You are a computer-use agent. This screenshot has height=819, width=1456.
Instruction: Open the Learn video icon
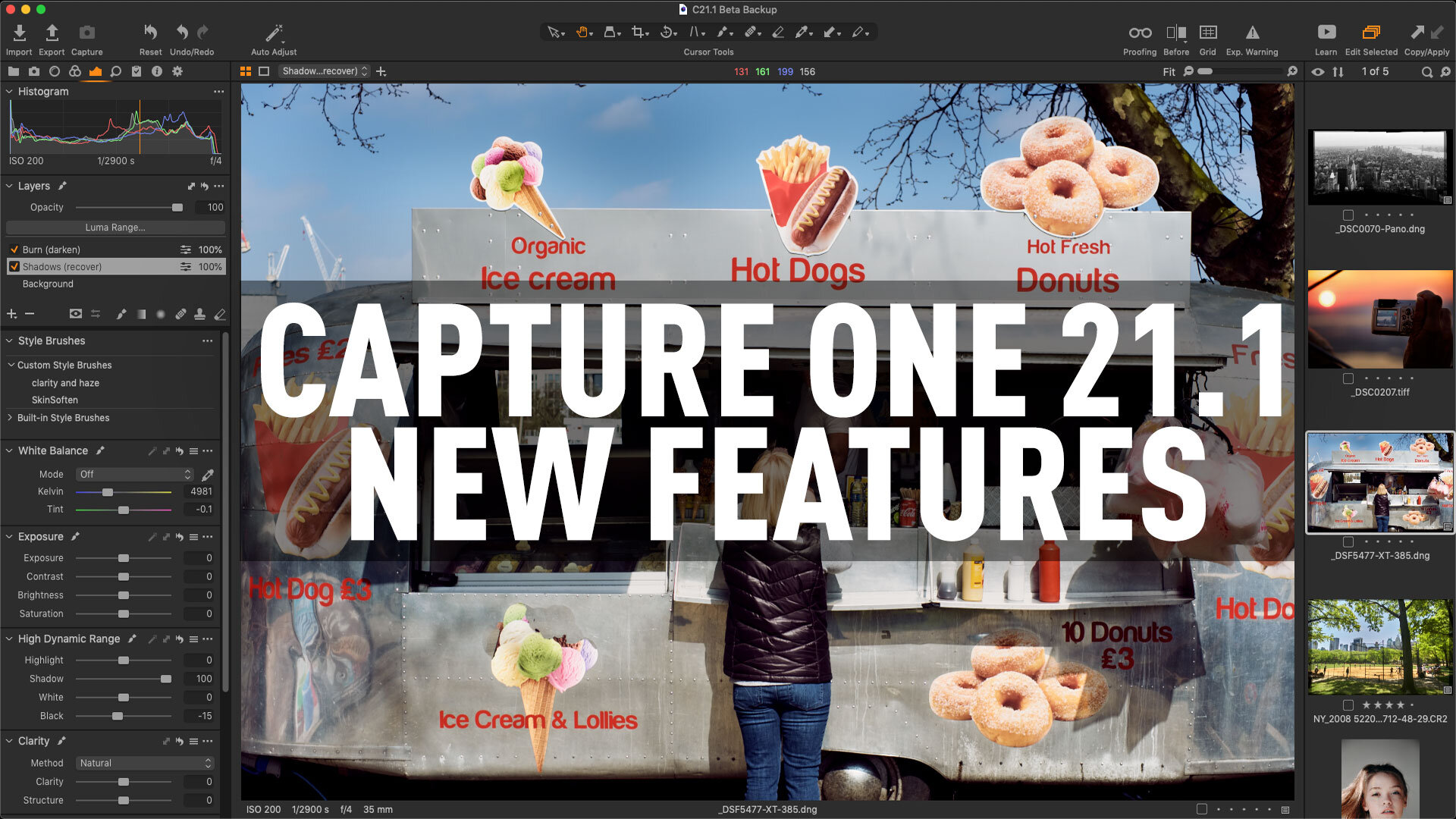tap(1326, 33)
